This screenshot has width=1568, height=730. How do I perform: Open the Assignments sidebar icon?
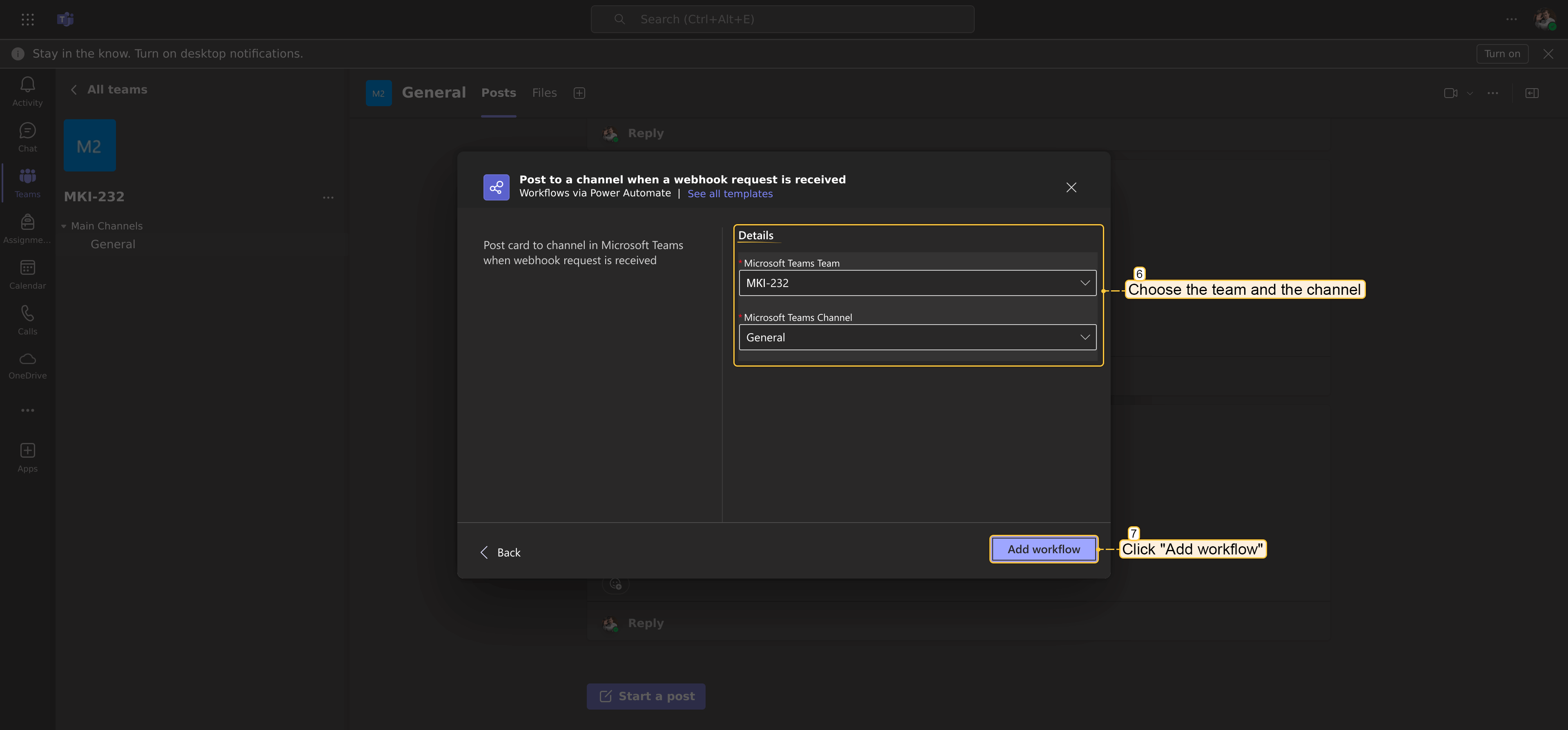[x=27, y=228]
